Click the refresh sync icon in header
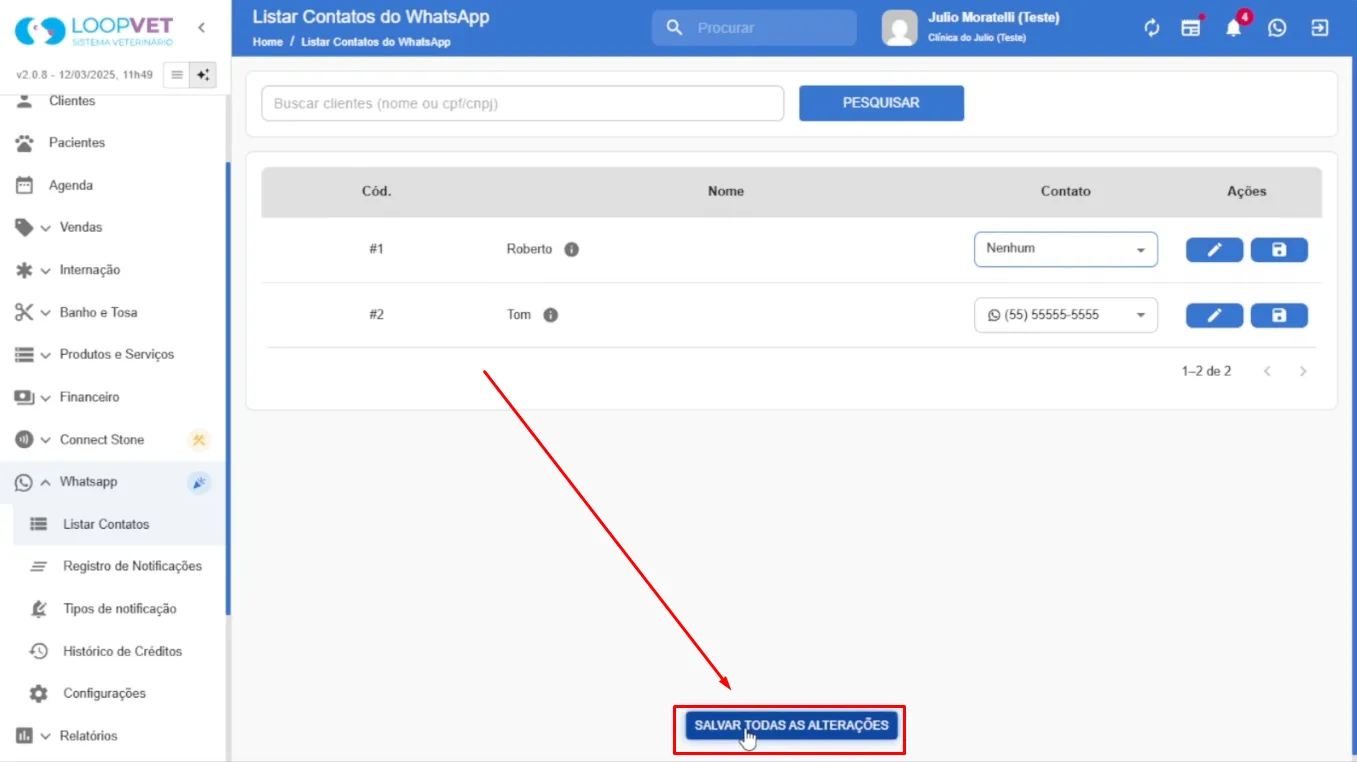 tap(1152, 28)
